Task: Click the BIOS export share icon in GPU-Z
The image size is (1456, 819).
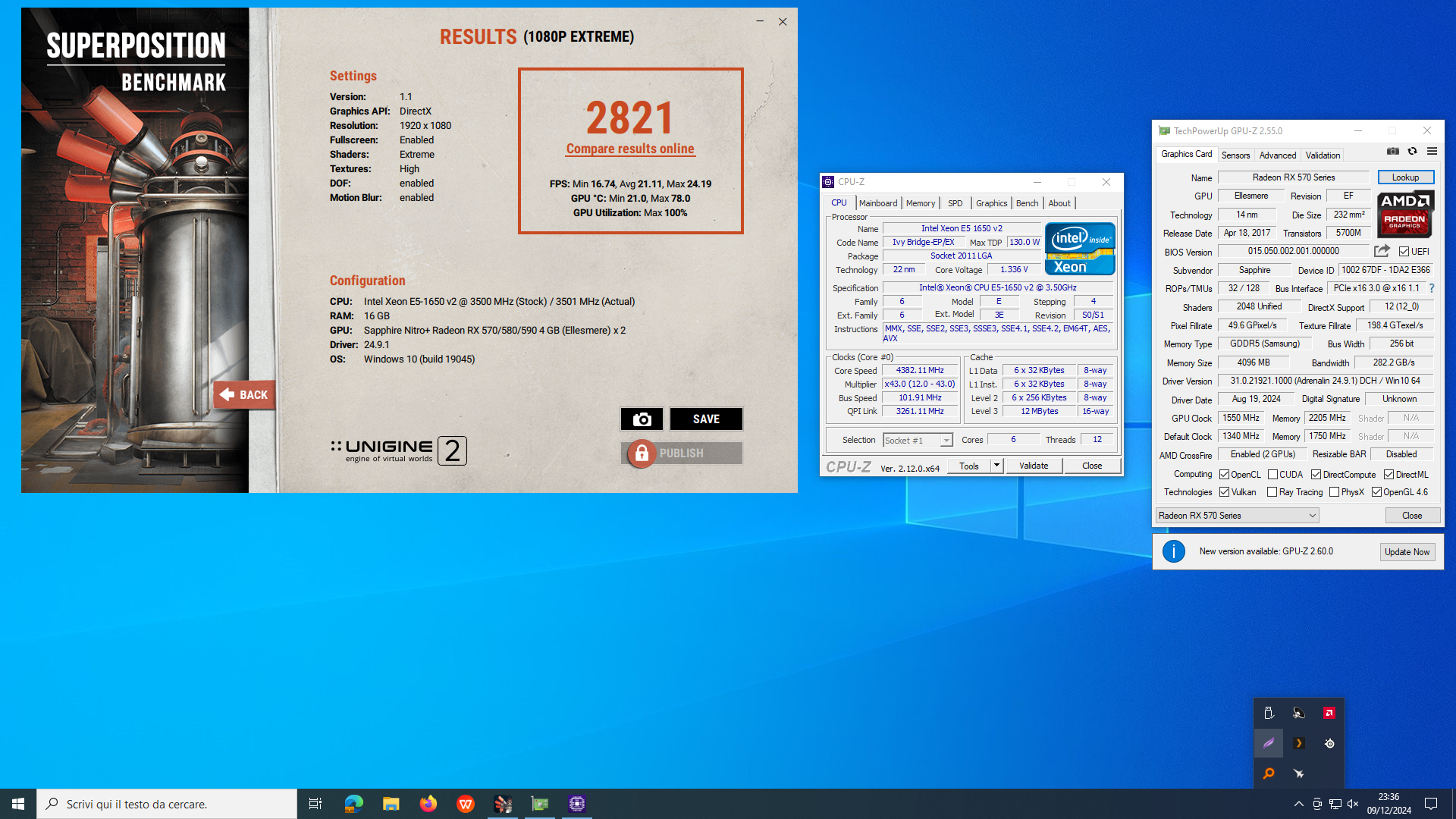Action: [x=1382, y=251]
